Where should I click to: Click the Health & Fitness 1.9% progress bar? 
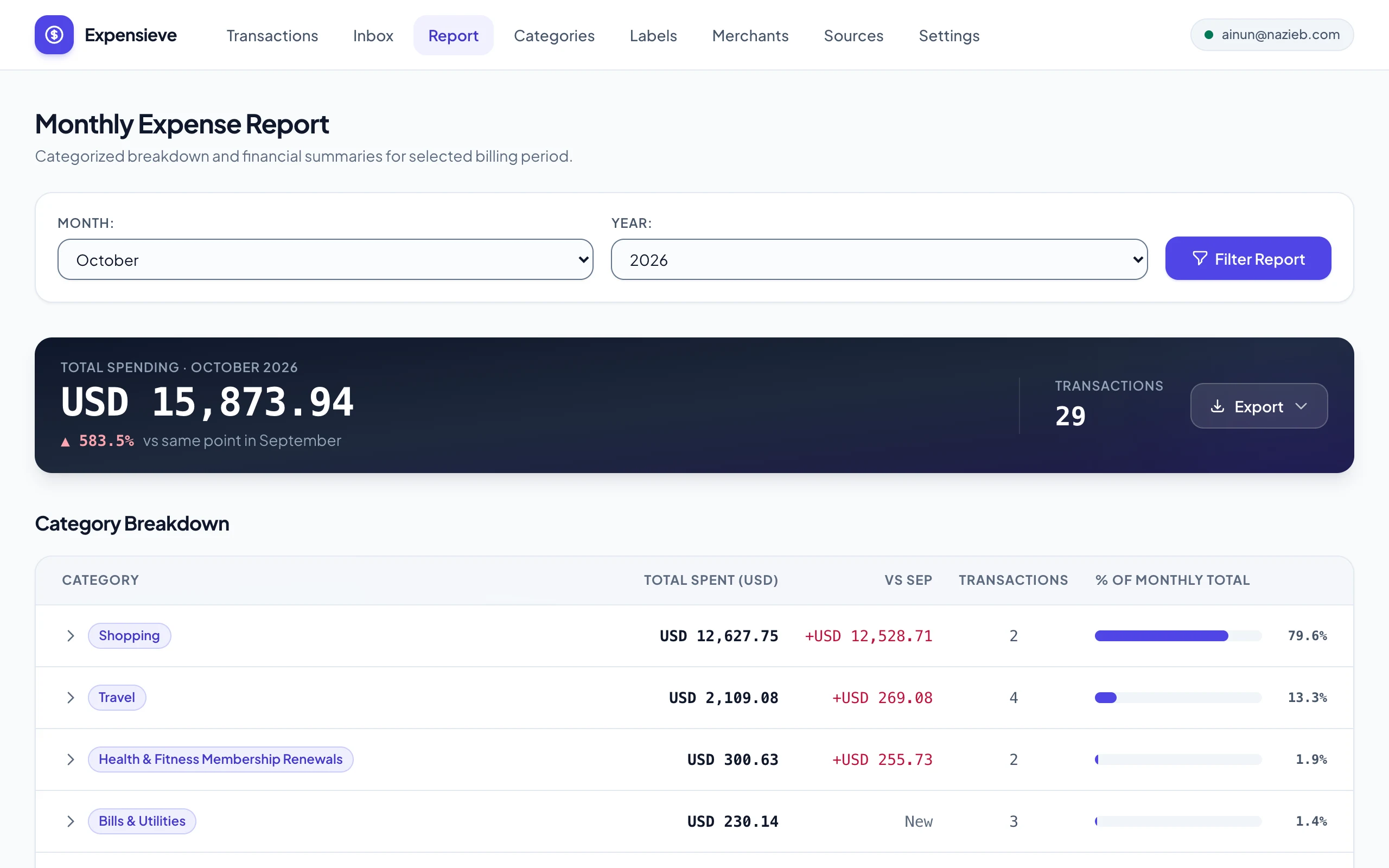tap(1178, 759)
